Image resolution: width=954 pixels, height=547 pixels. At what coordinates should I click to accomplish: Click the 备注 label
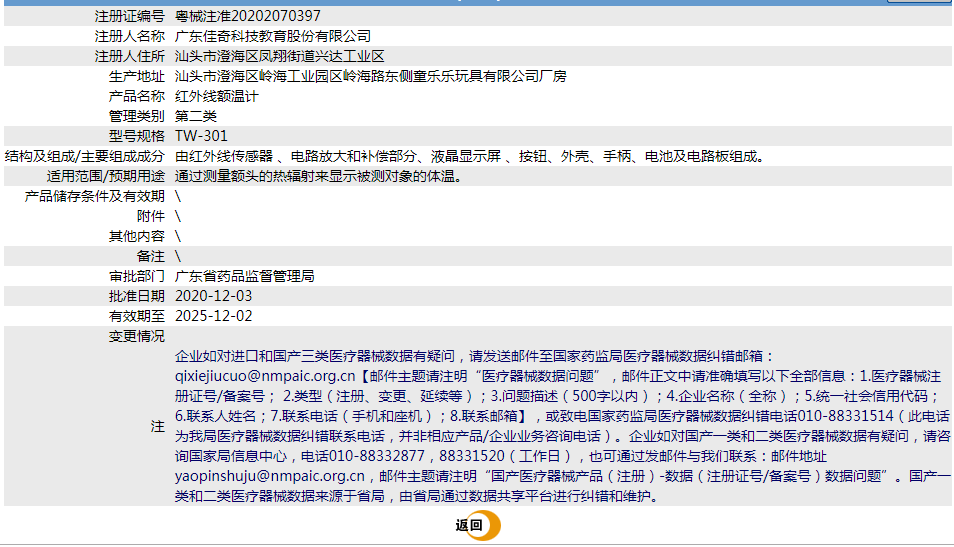[151, 257]
